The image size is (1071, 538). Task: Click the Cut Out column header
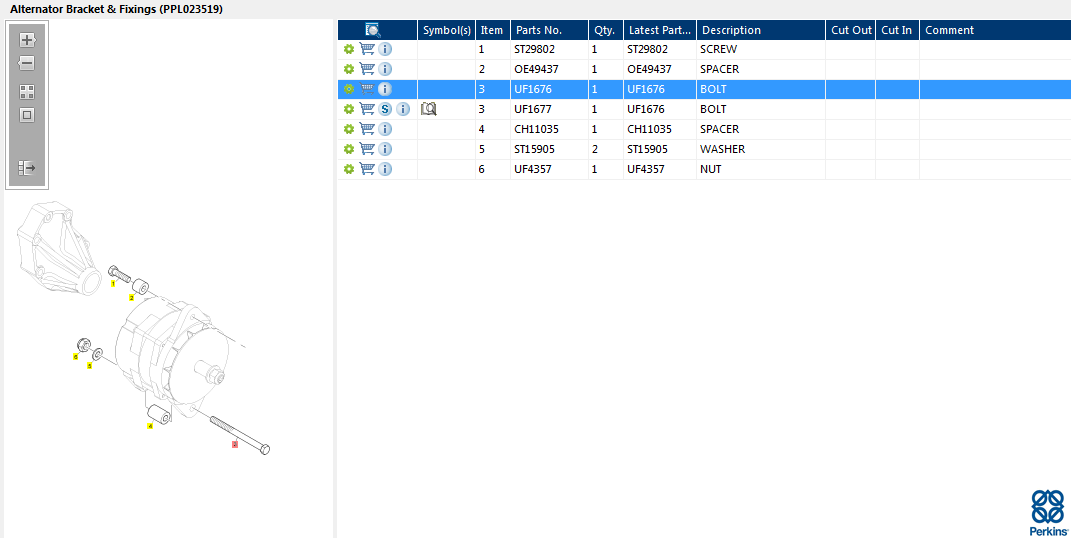(x=851, y=30)
